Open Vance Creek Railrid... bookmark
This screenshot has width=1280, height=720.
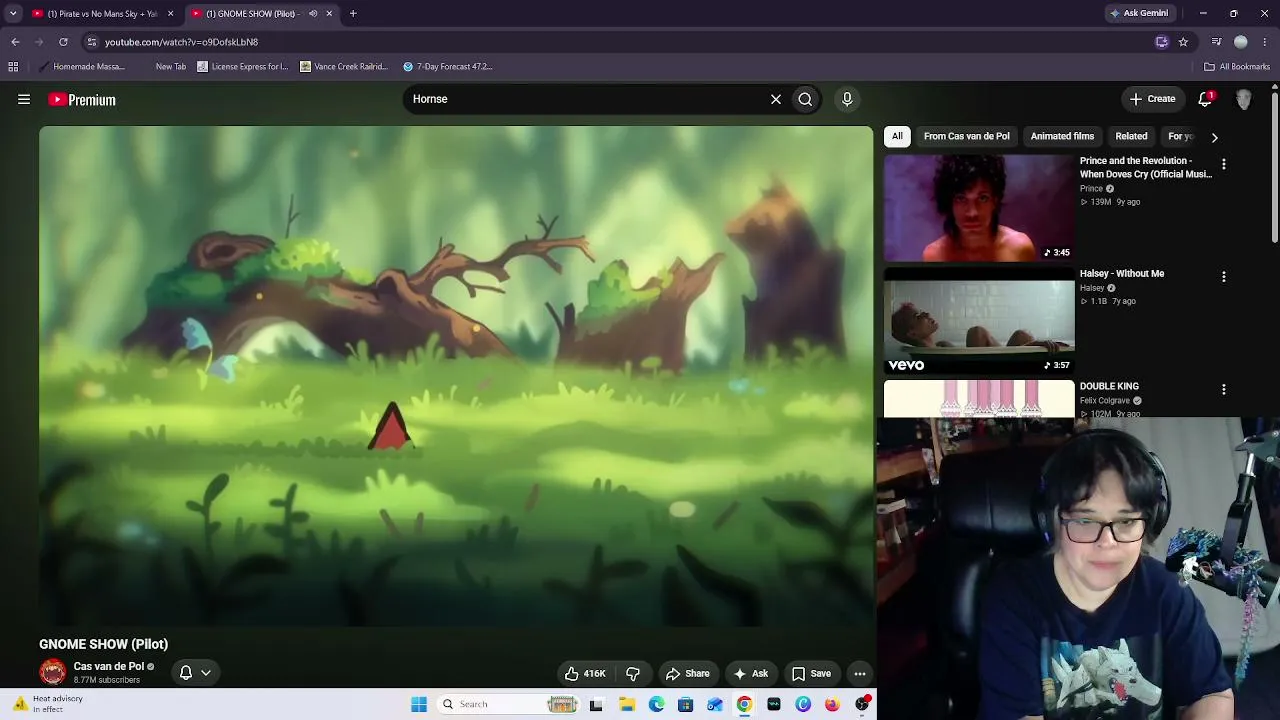pos(344,67)
